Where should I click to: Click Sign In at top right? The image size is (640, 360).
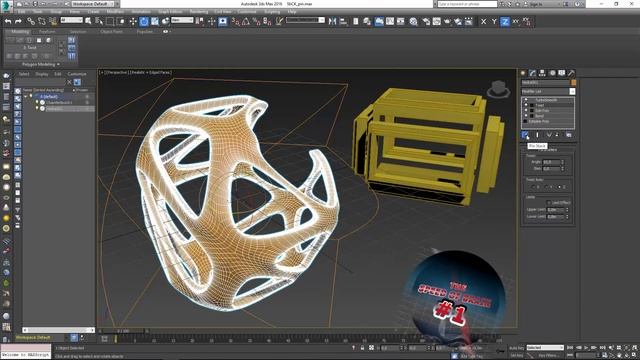(535, 4)
